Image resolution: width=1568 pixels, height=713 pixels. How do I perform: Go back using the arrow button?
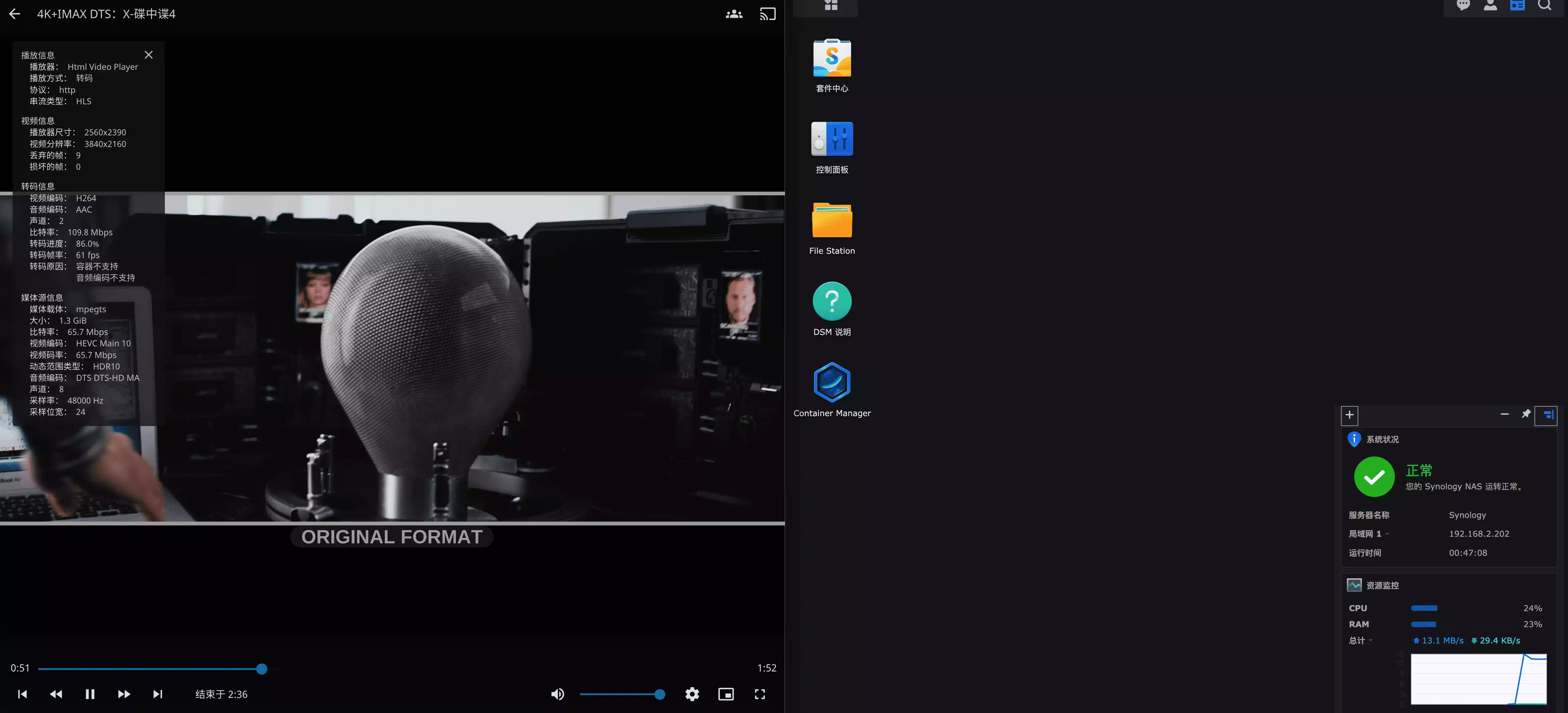[14, 14]
